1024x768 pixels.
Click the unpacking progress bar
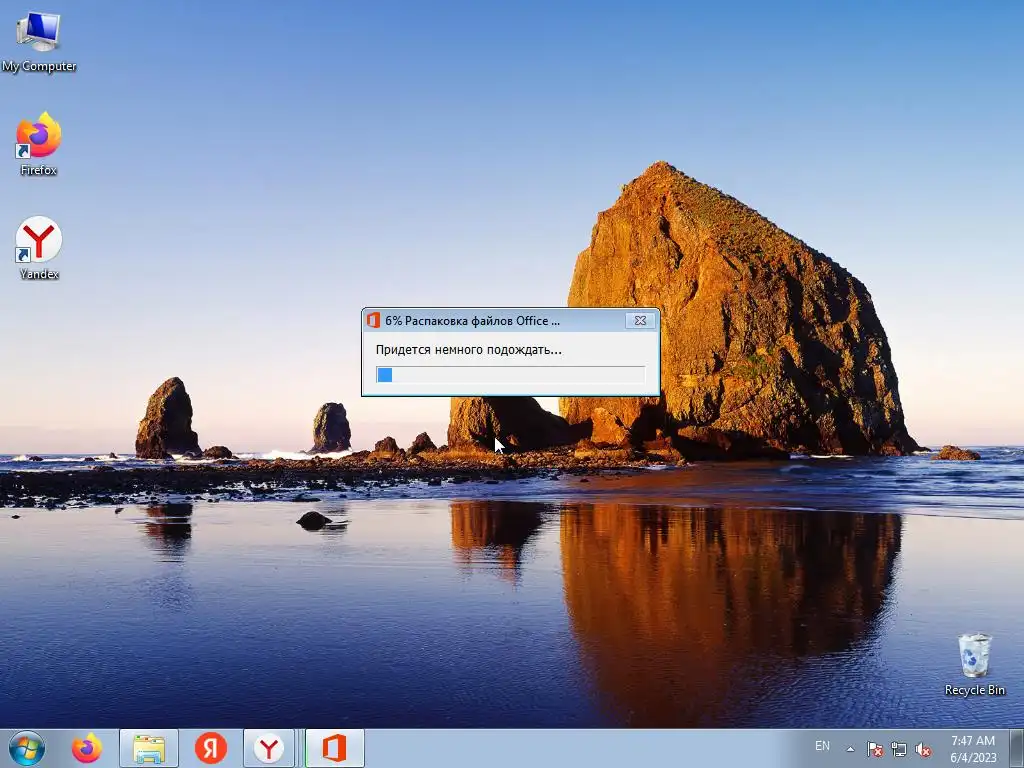[x=511, y=374]
